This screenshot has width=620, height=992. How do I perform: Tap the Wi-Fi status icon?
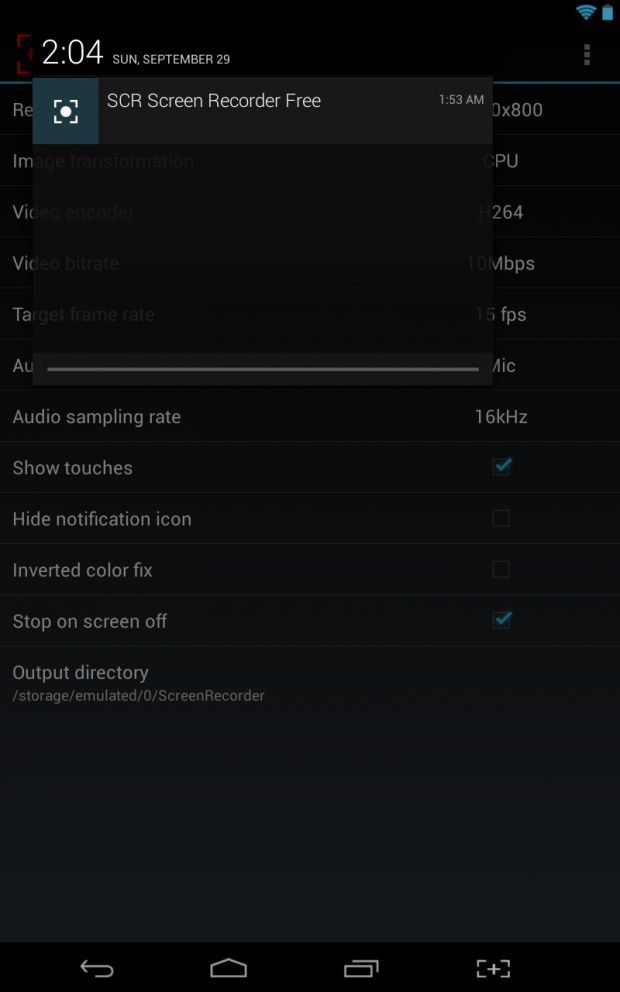click(585, 12)
